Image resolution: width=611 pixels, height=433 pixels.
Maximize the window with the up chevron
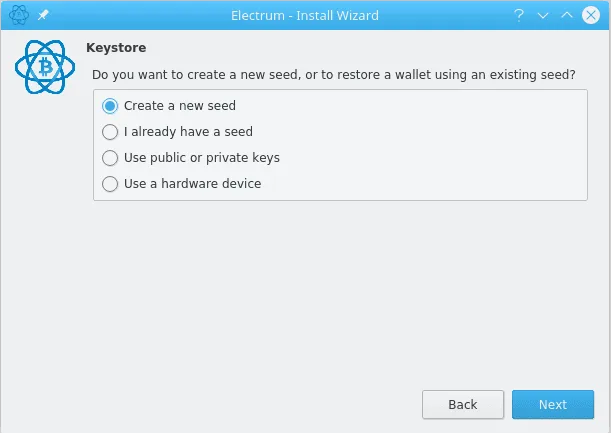567,15
